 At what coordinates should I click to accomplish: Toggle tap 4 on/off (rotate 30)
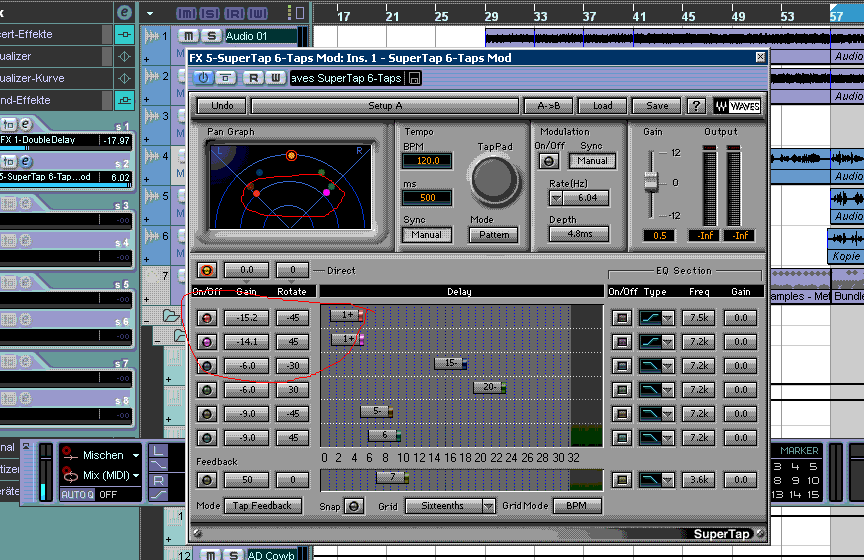[207, 390]
